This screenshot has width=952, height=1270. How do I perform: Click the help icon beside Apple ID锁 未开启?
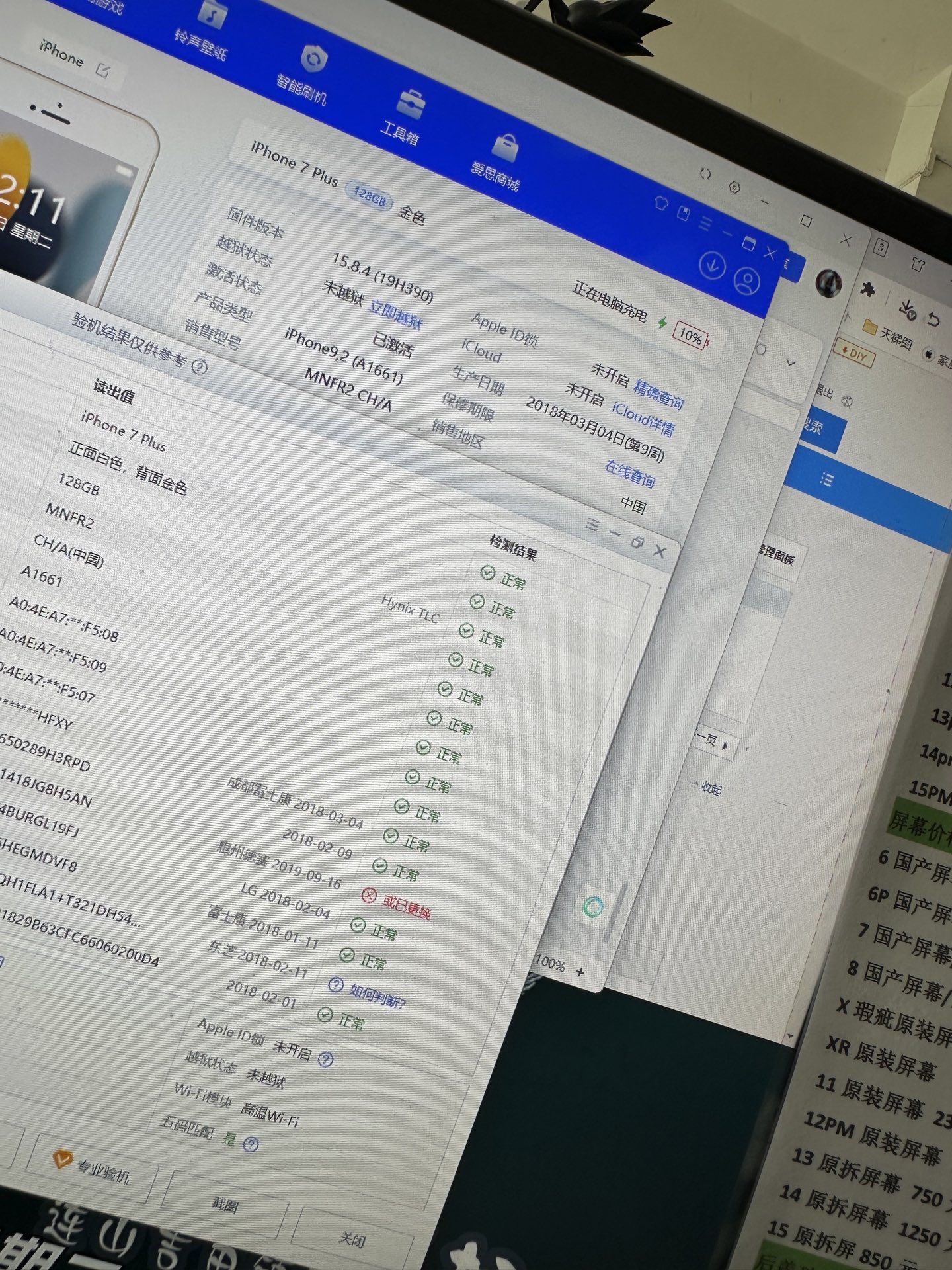[x=325, y=1059]
